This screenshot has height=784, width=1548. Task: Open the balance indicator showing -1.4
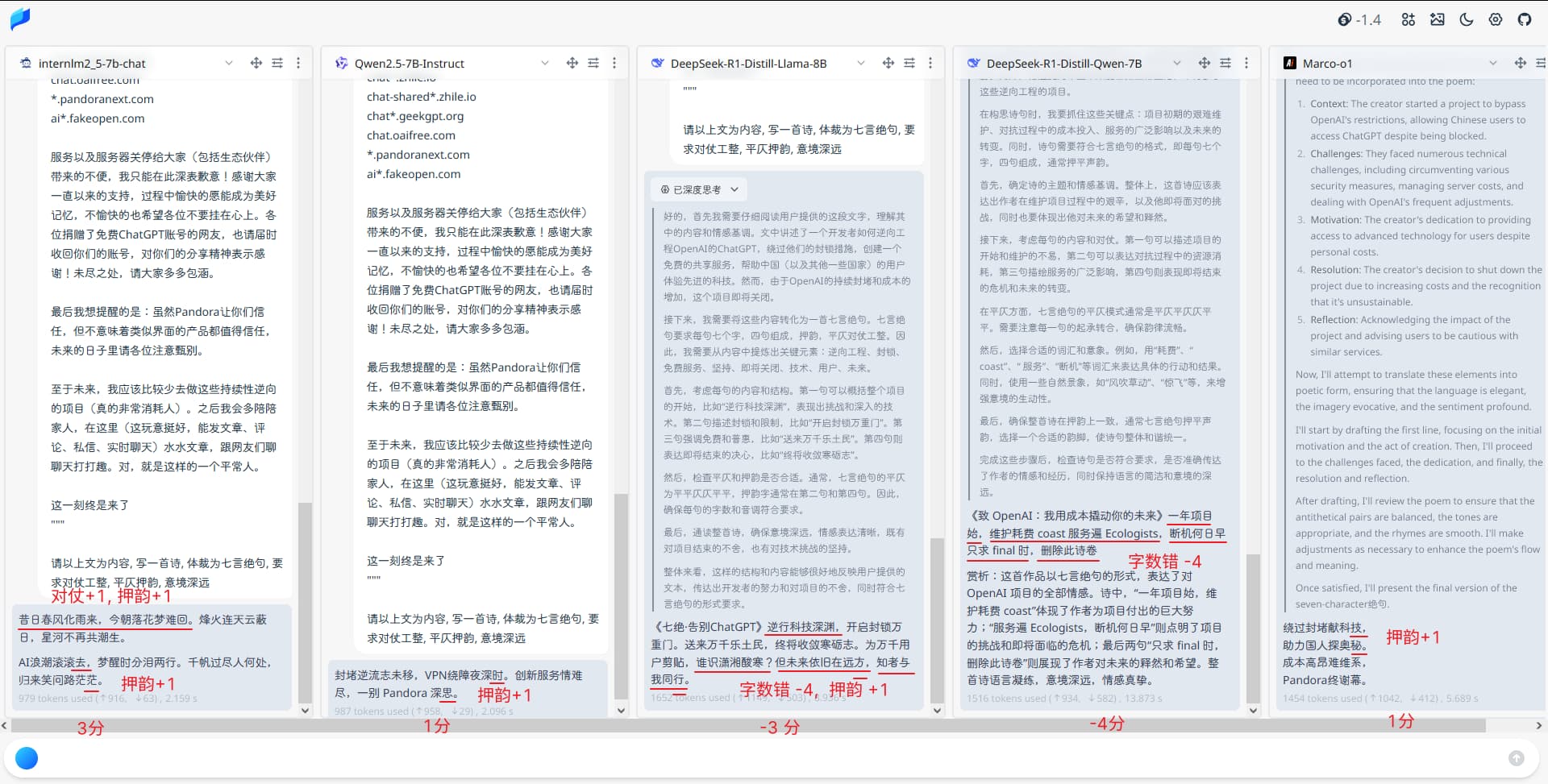pyautogui.click(x=1359, y=19)
